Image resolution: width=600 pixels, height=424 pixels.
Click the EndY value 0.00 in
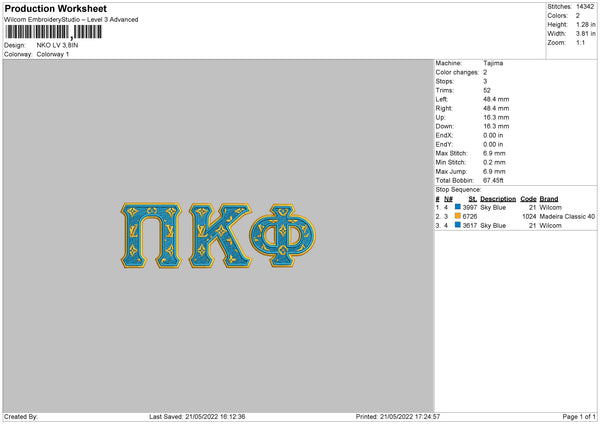(493, 144)
